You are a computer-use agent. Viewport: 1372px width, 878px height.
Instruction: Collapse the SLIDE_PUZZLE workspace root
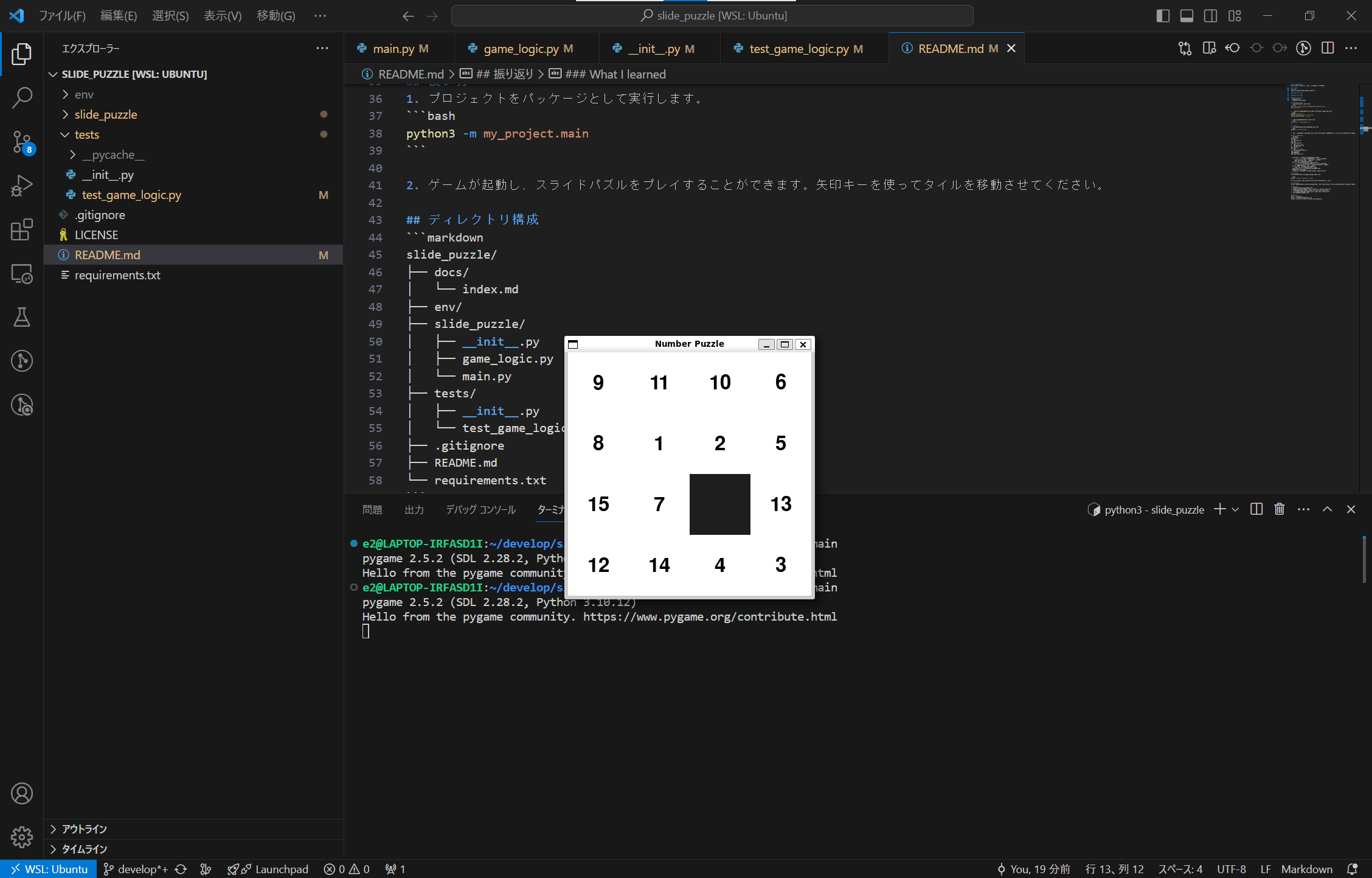(193, 74)
